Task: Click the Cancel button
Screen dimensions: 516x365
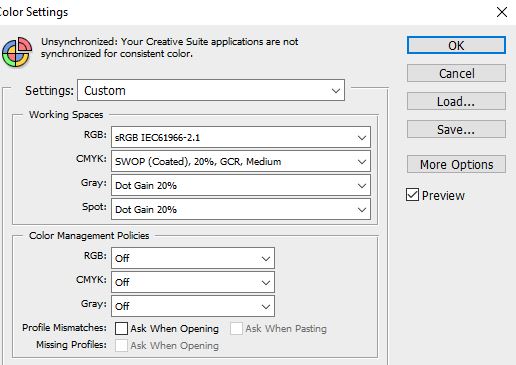Action: pyautogui.click(x=456, y=73)
